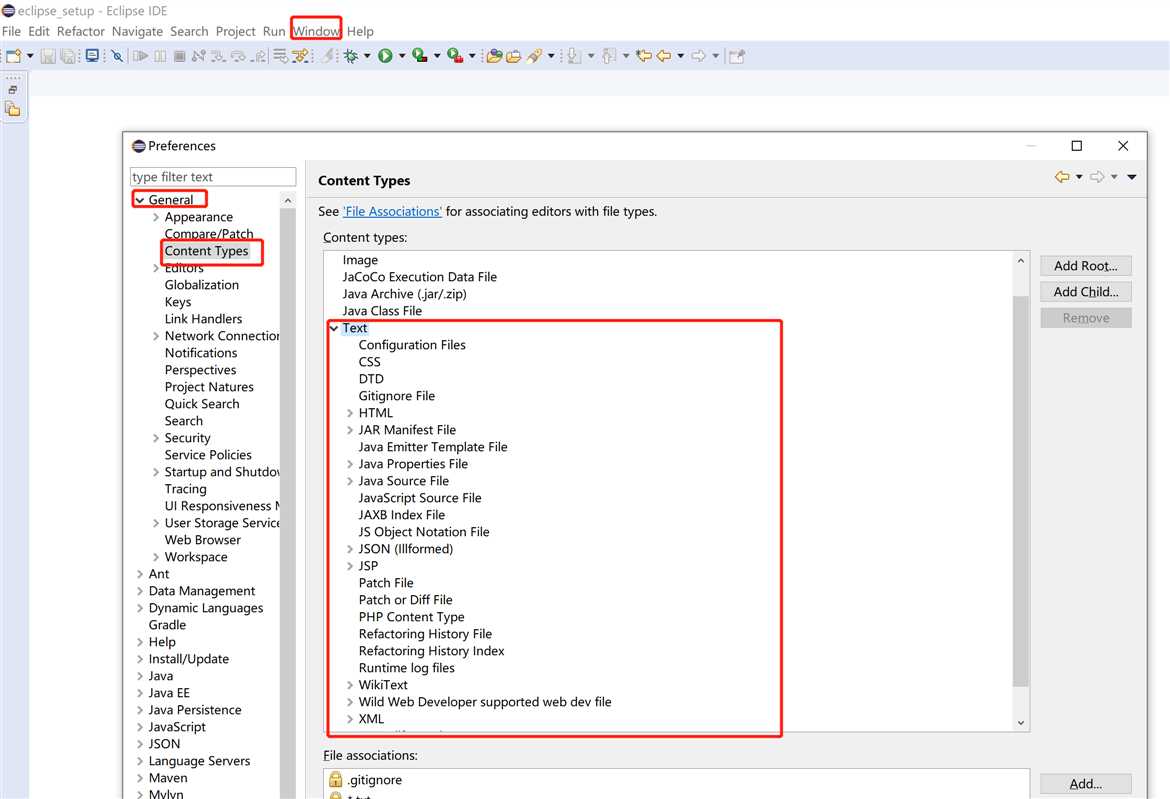The image size is (1170, 799).
Task: Click the Step Return icon
Action: [x=259, y=56]
